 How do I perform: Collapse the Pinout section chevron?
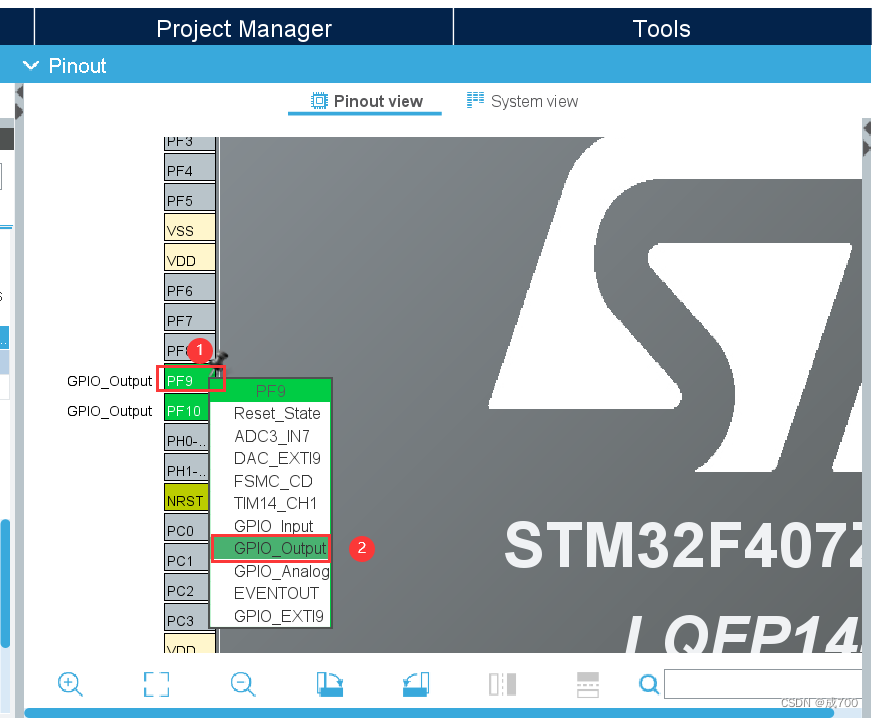pyautogui.click(x=31, y=66)
